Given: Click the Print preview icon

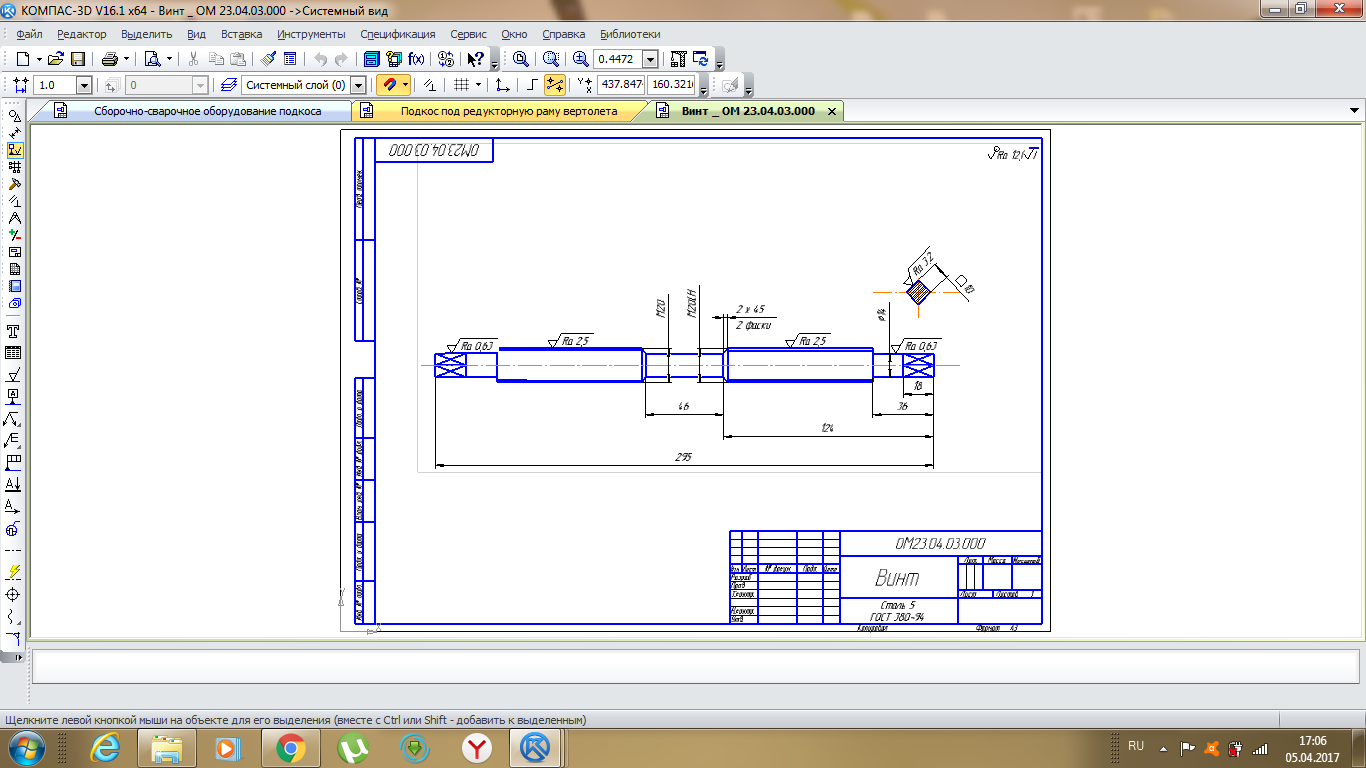Looking at the screenshot, I should (152, 59).
